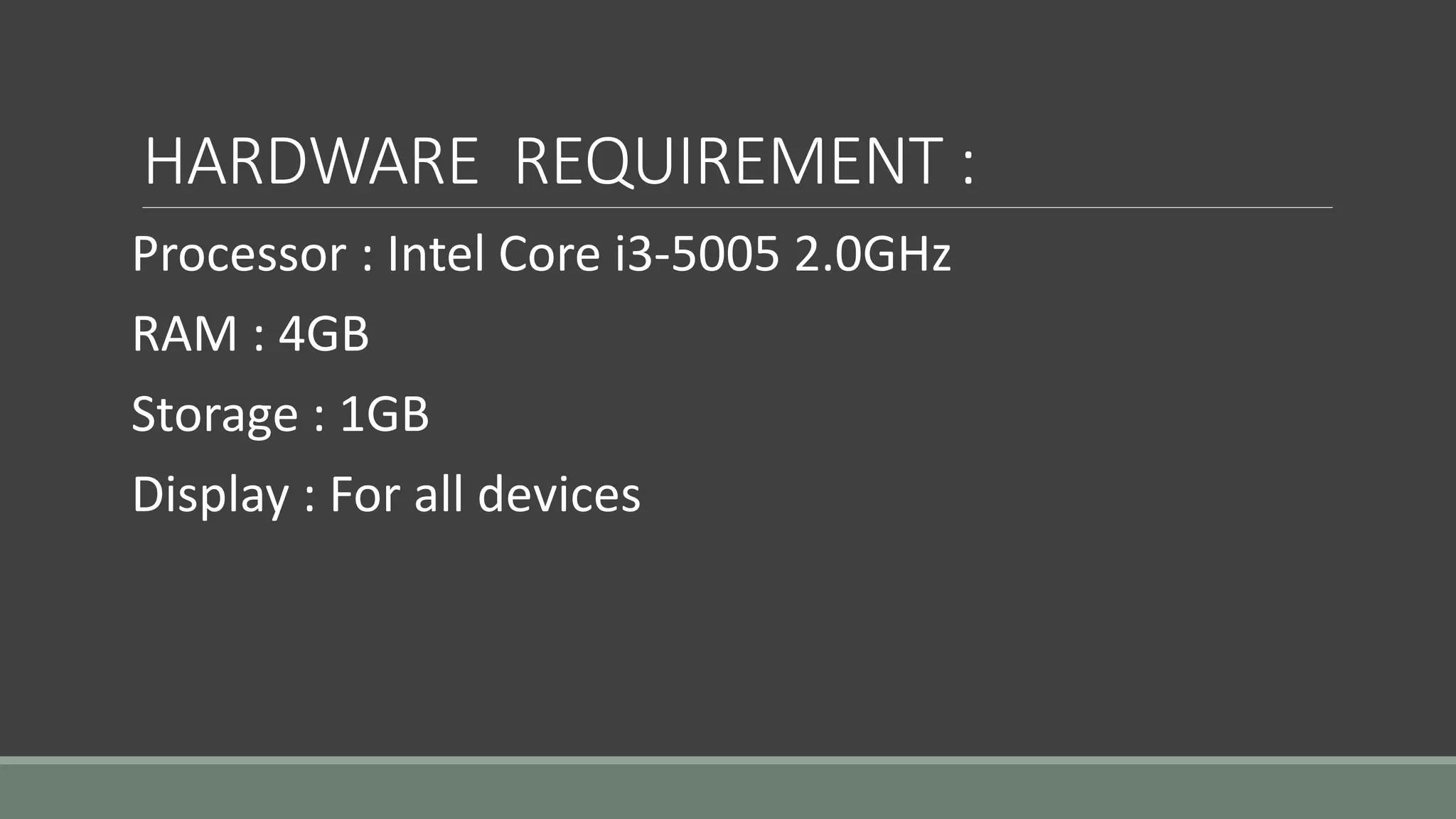
Task: Click the word HARDWARE in the title
Action: point(311,163)
